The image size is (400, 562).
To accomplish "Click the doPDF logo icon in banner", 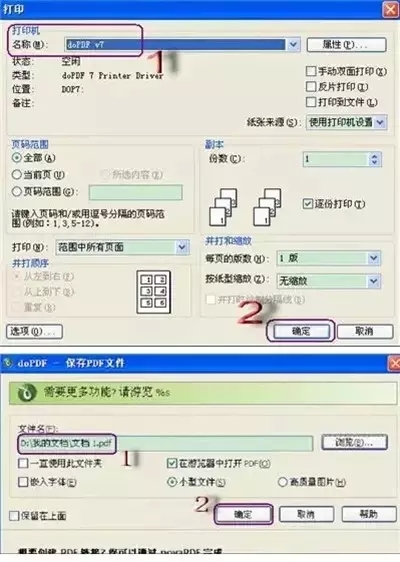I will tap(26, 392).
